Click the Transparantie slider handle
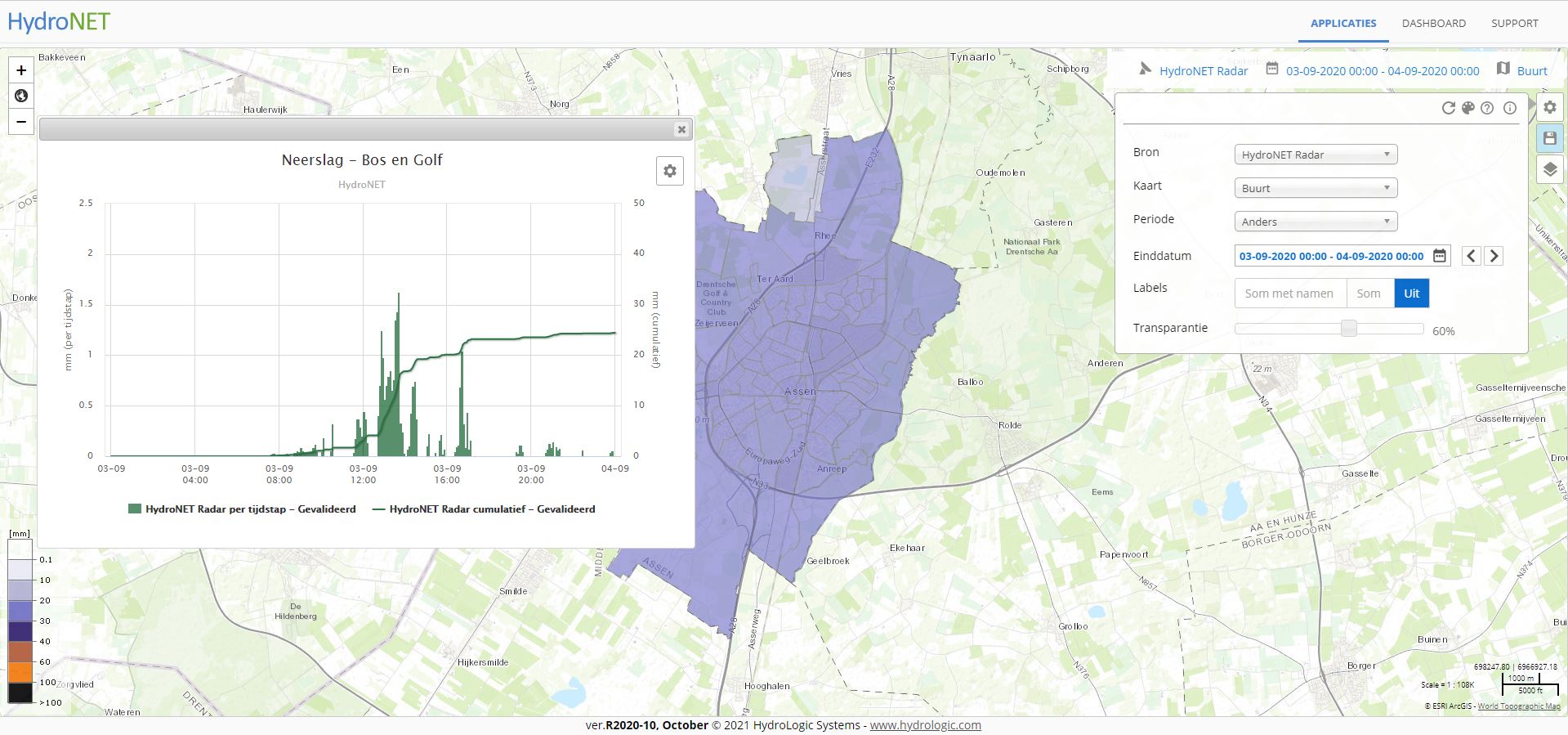Screen dimensions: 1568x735 1349,329
